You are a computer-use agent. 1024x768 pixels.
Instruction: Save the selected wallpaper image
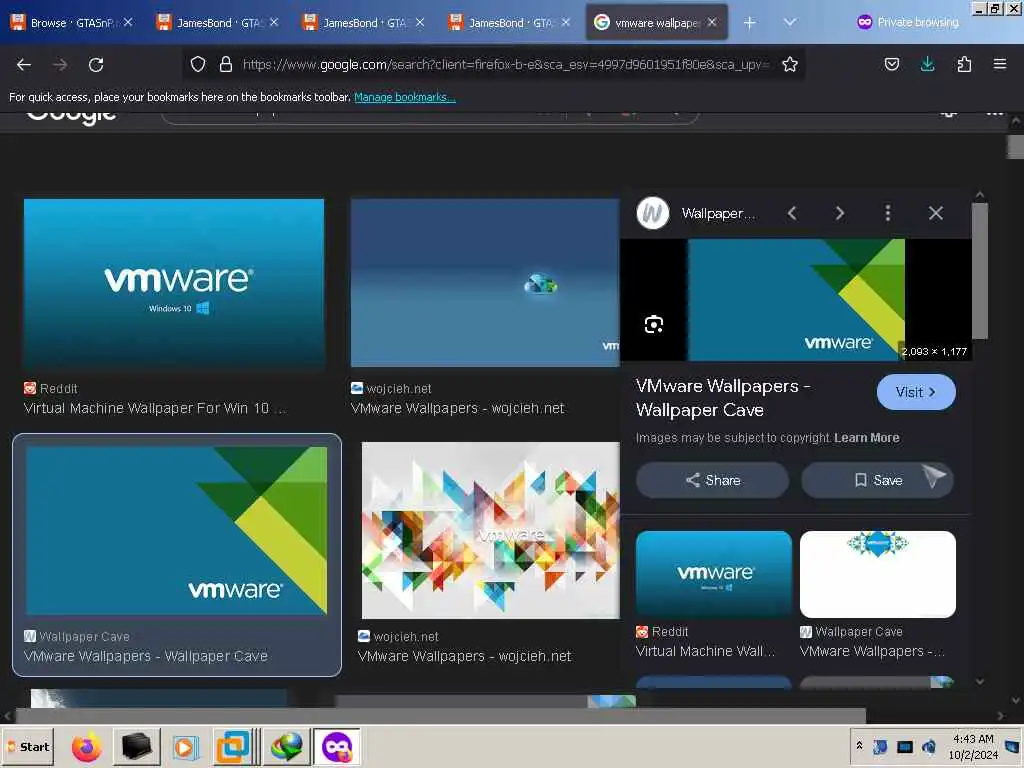pyautogui.click(x=877, y=480)
